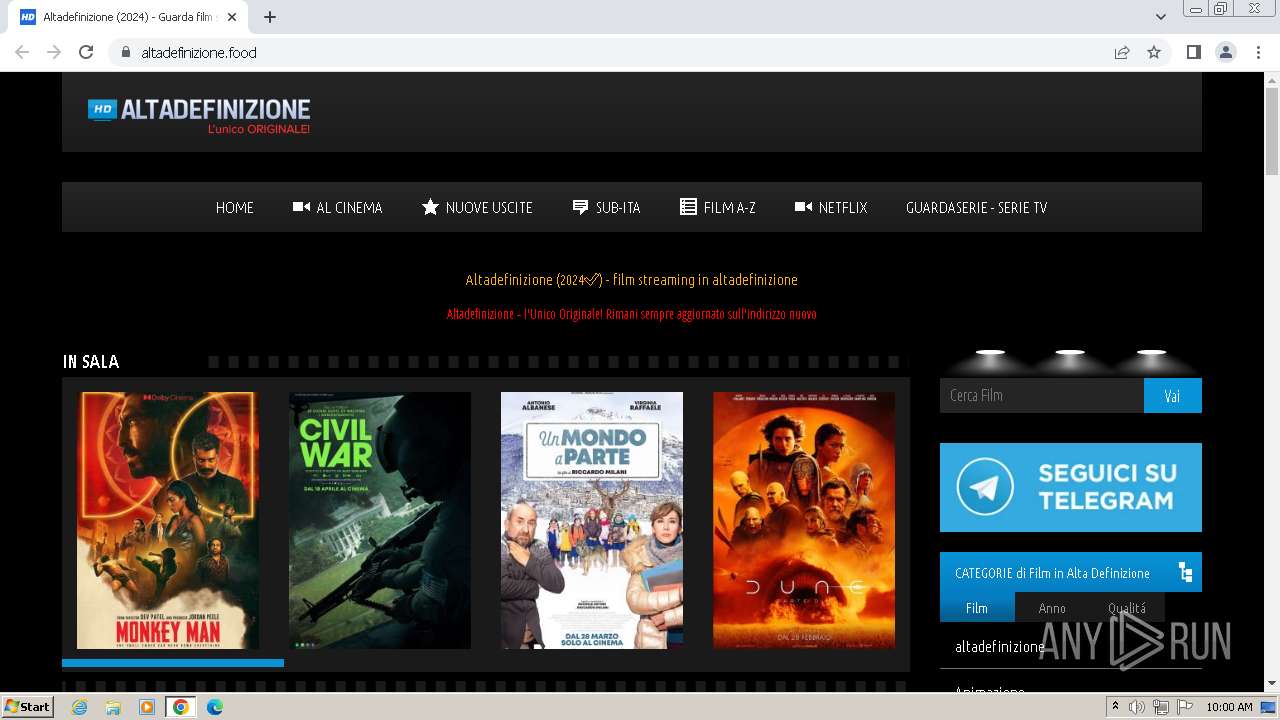This screenshot has height=720, width=1280.
Task: Reload the page
Action: coord(86,52)
